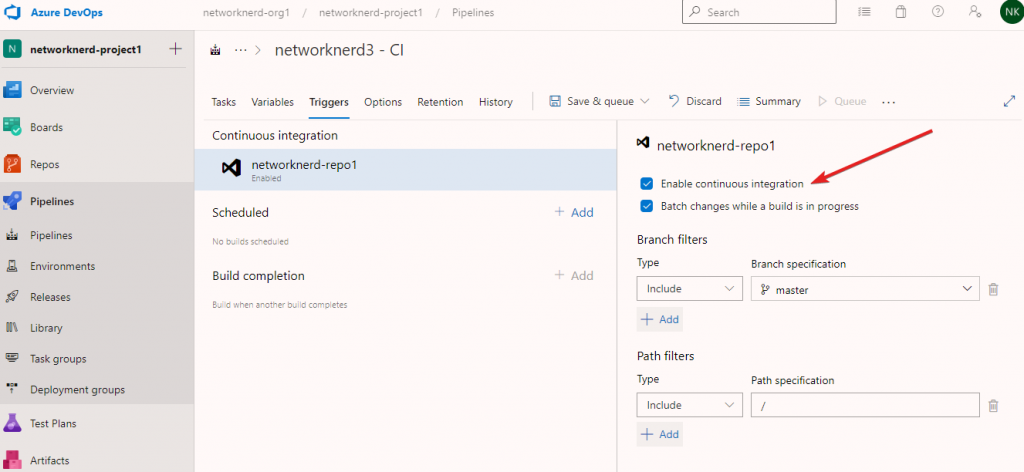Click the plus icon beside networknerd-project1
Screen dimensions: 1024x472
click(x=175, y=49)
